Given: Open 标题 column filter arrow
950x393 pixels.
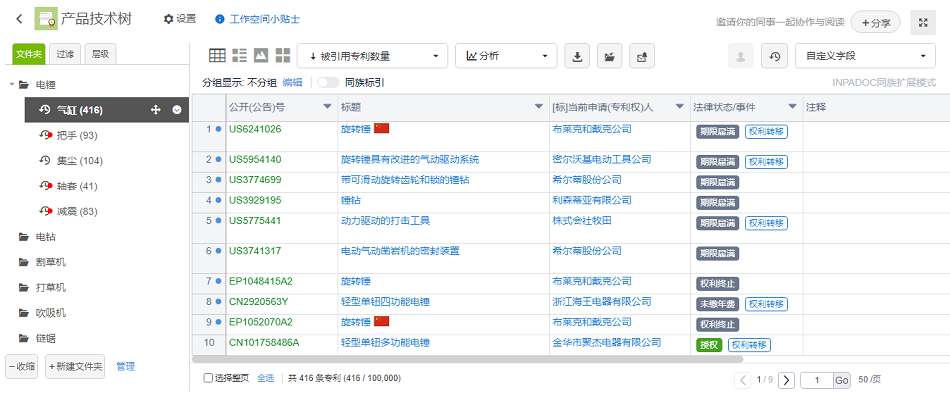Looking at the screenshot, I should coord(539,107).
